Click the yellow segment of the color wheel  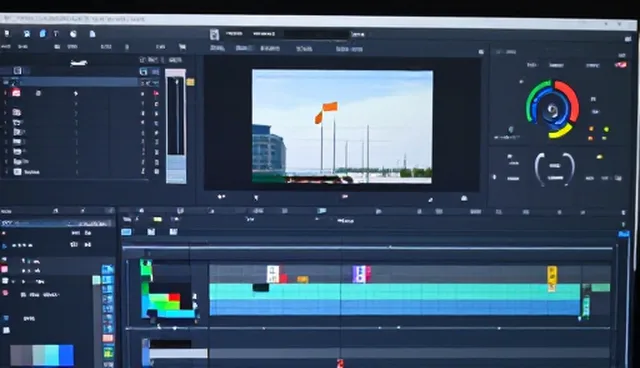560,132
